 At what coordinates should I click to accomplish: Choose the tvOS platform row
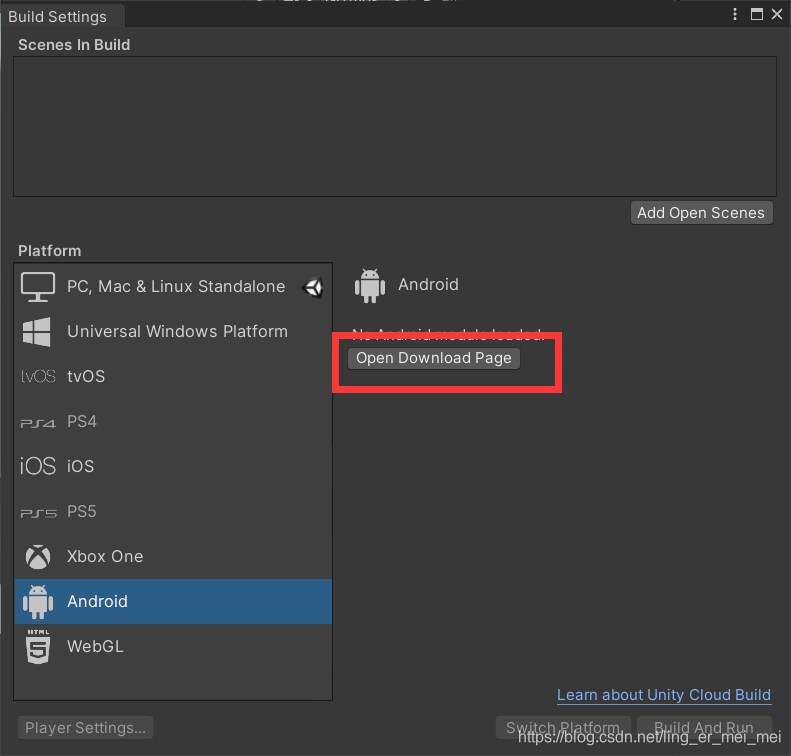click(173, 376)
